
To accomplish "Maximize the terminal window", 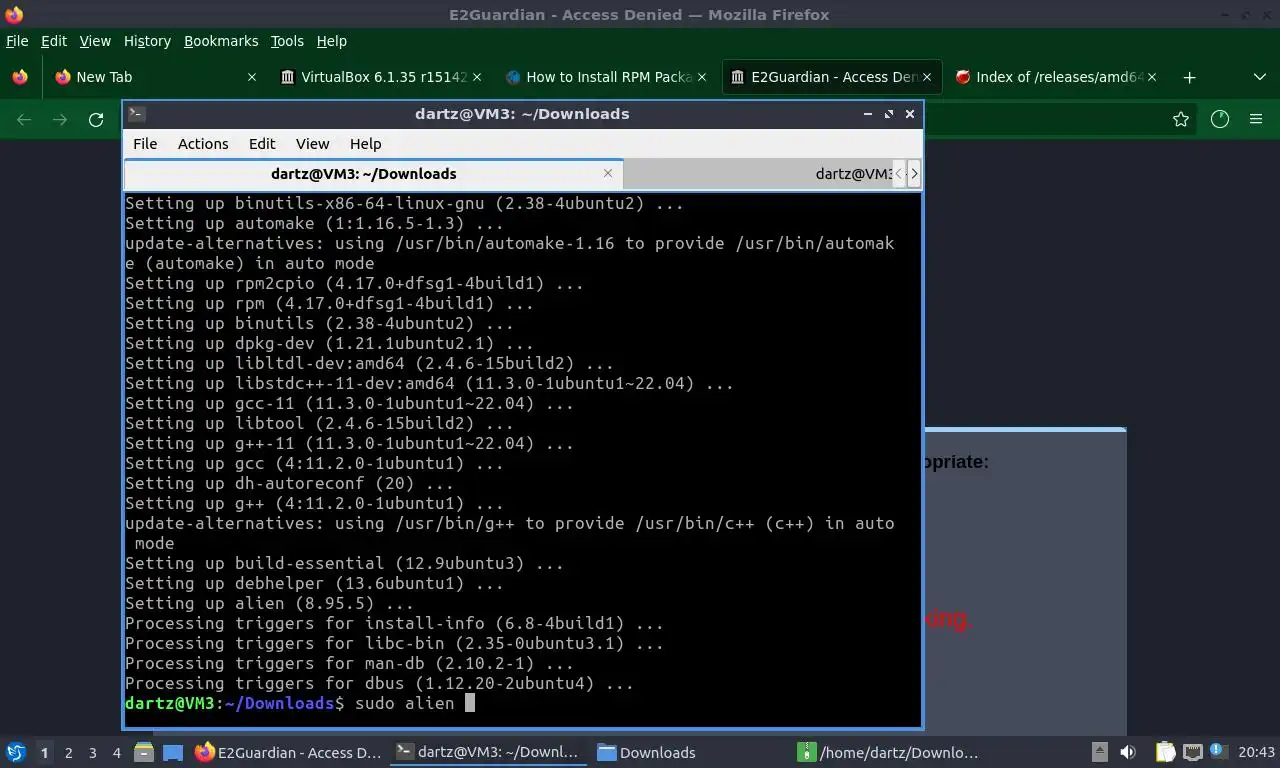I will coord(888,114).
